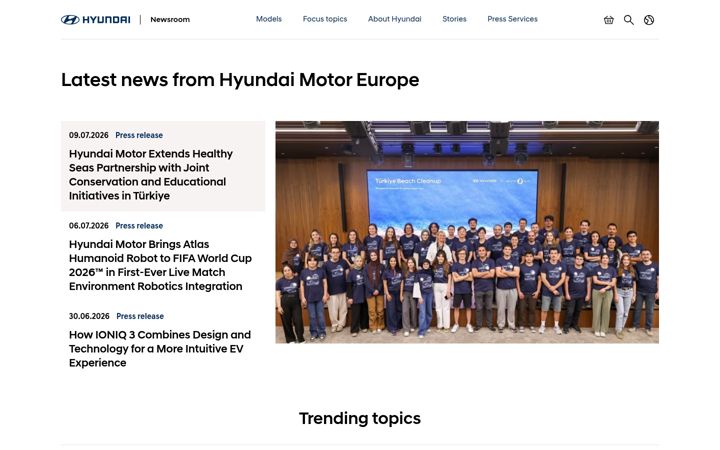The height and width of the screenshot is (450, 720).
Task: Open the press basket icon
Action: 608,20
